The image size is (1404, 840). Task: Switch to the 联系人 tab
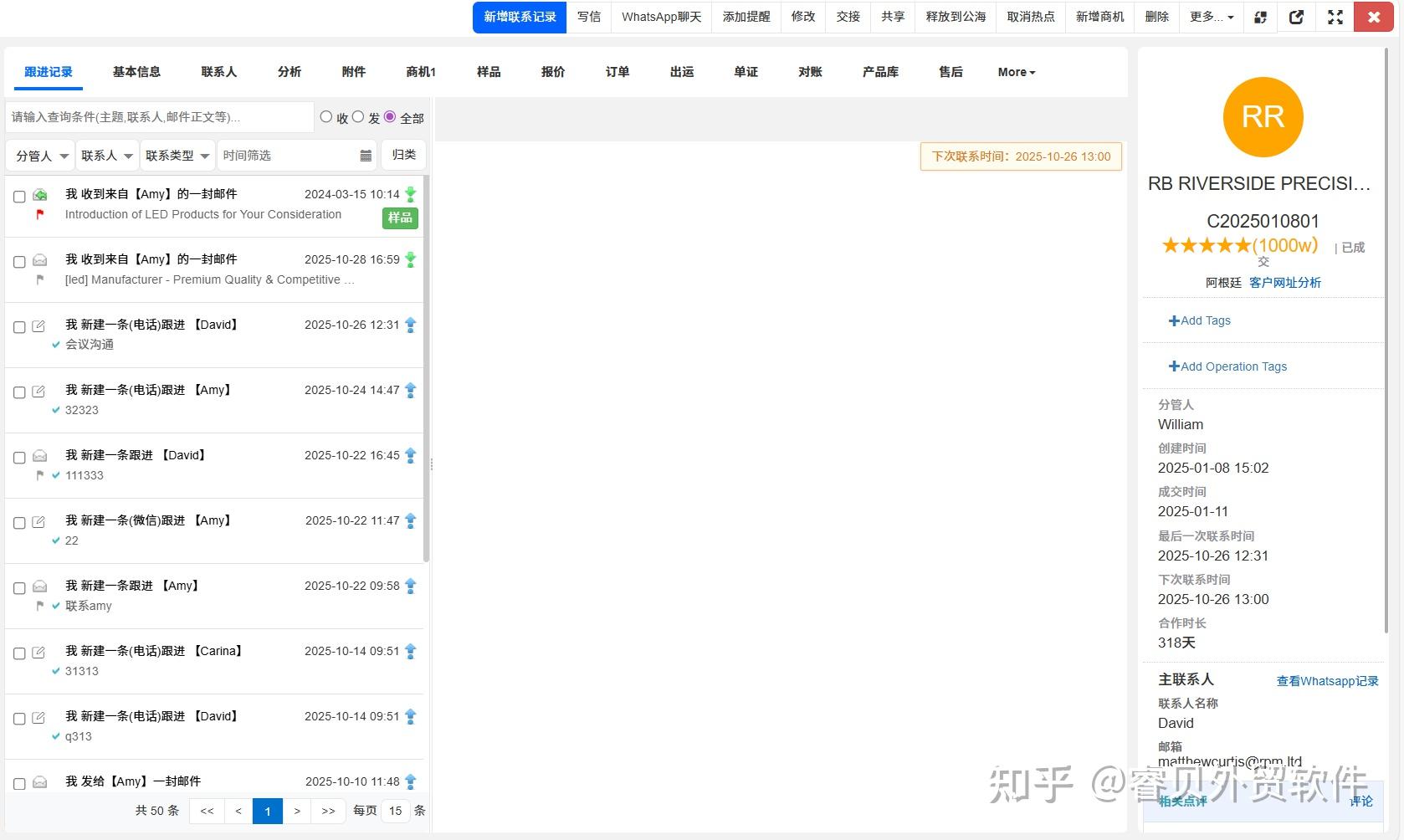click(x=219, y=72)
